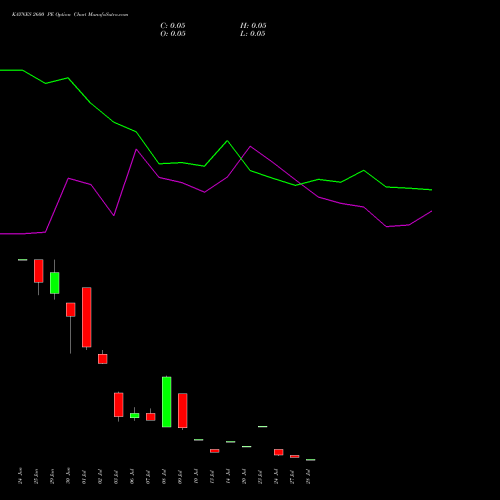The image size is (500, 500).
Task: Click the purple indicator line's right end
Action: 431,211
